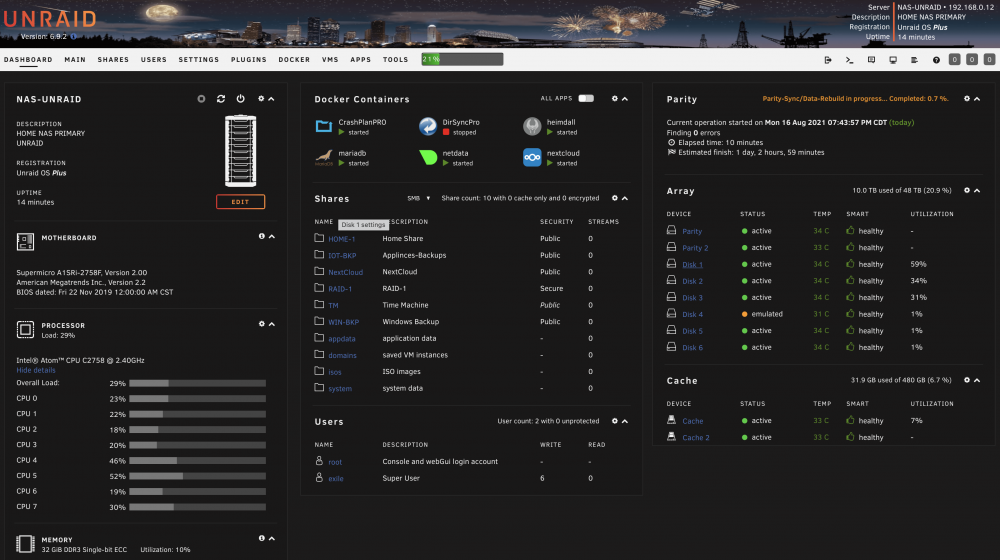The image size is (1000, 560).
Task: Open the SMB protocol dropdown in Shares
Action: click(x=418, y=198)
